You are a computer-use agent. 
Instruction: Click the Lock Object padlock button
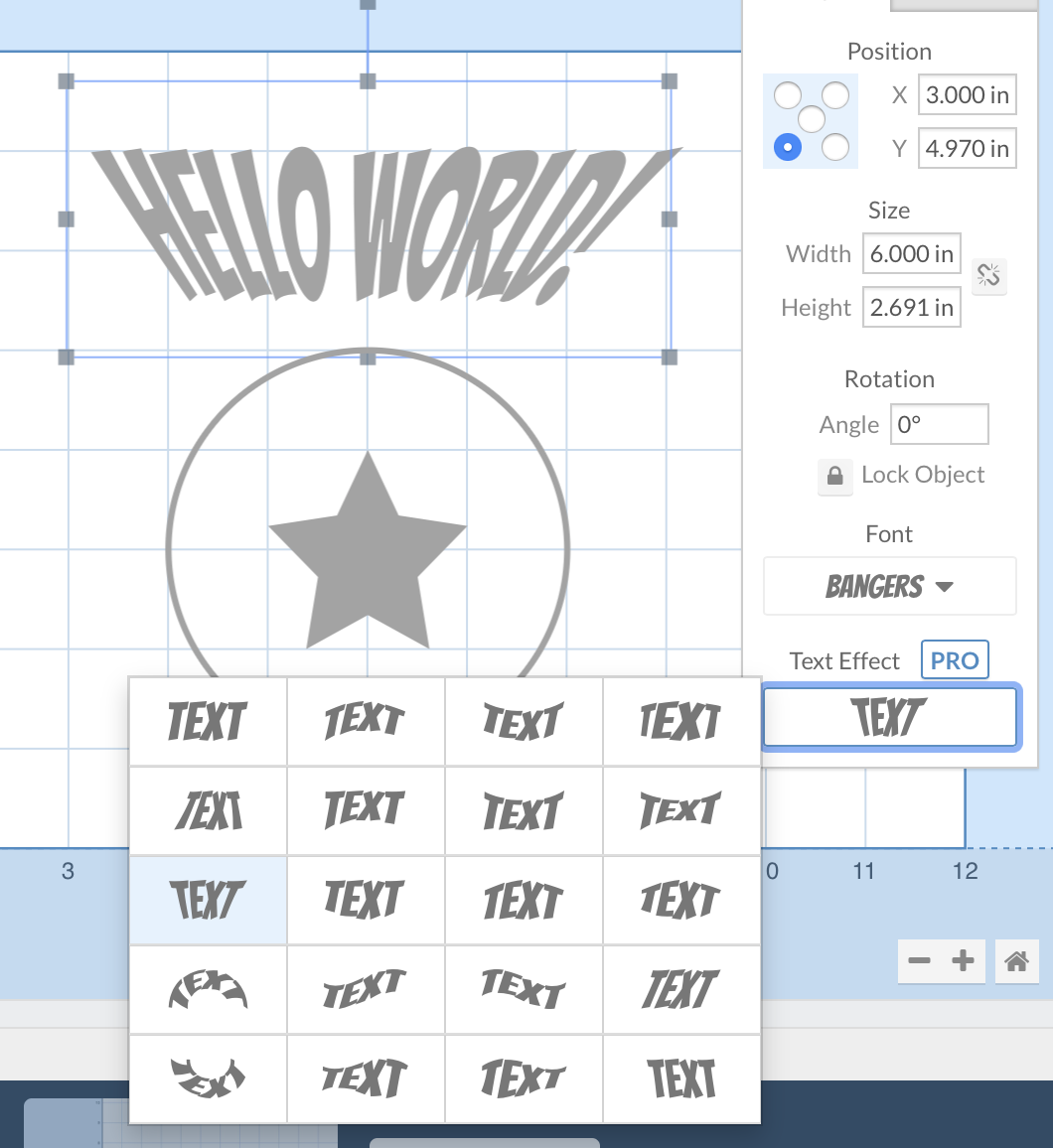click(834, 477)
